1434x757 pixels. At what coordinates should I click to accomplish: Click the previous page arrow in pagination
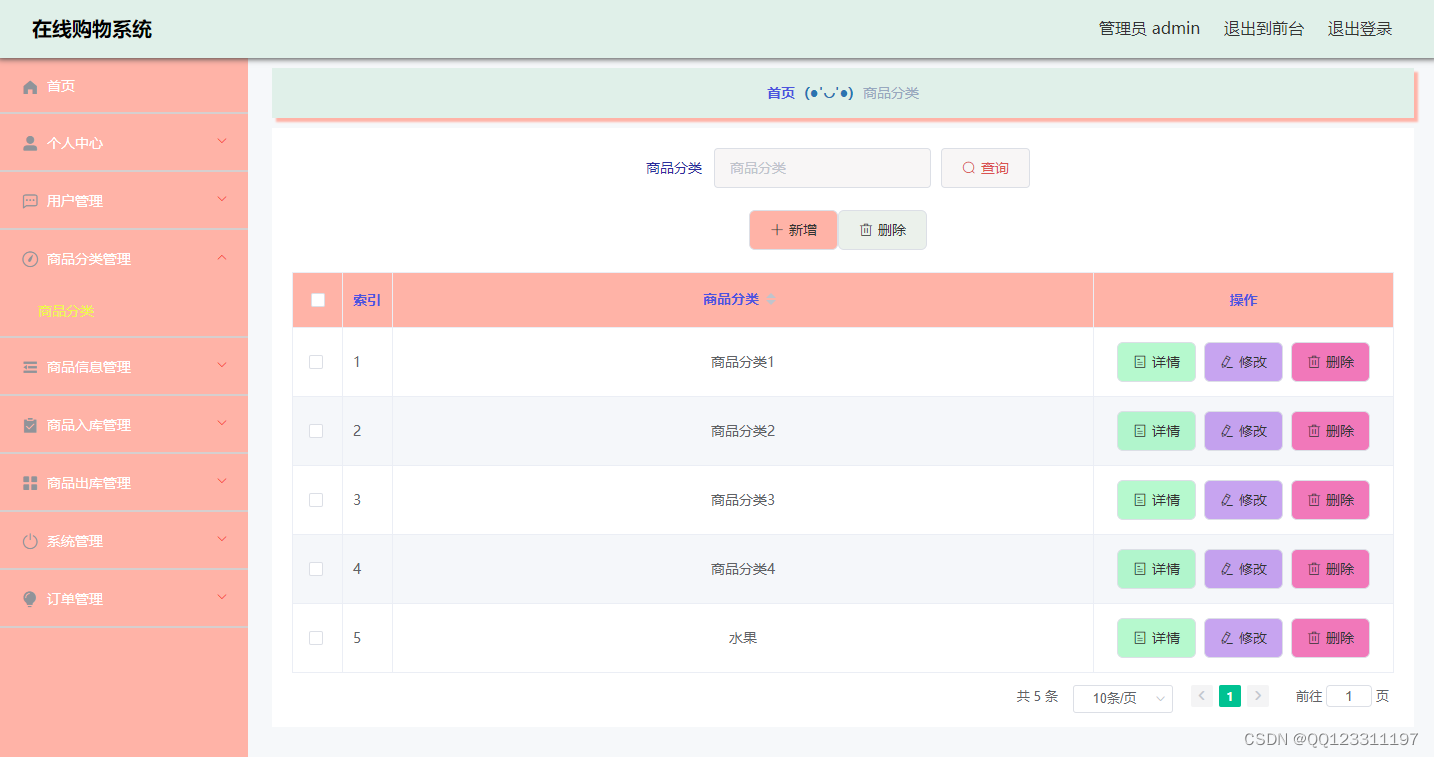click(1202, 696)
